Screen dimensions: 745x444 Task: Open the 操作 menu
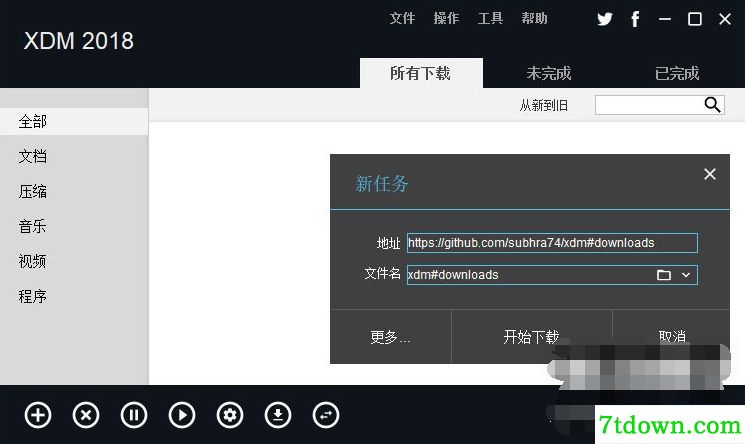(446, 19)
